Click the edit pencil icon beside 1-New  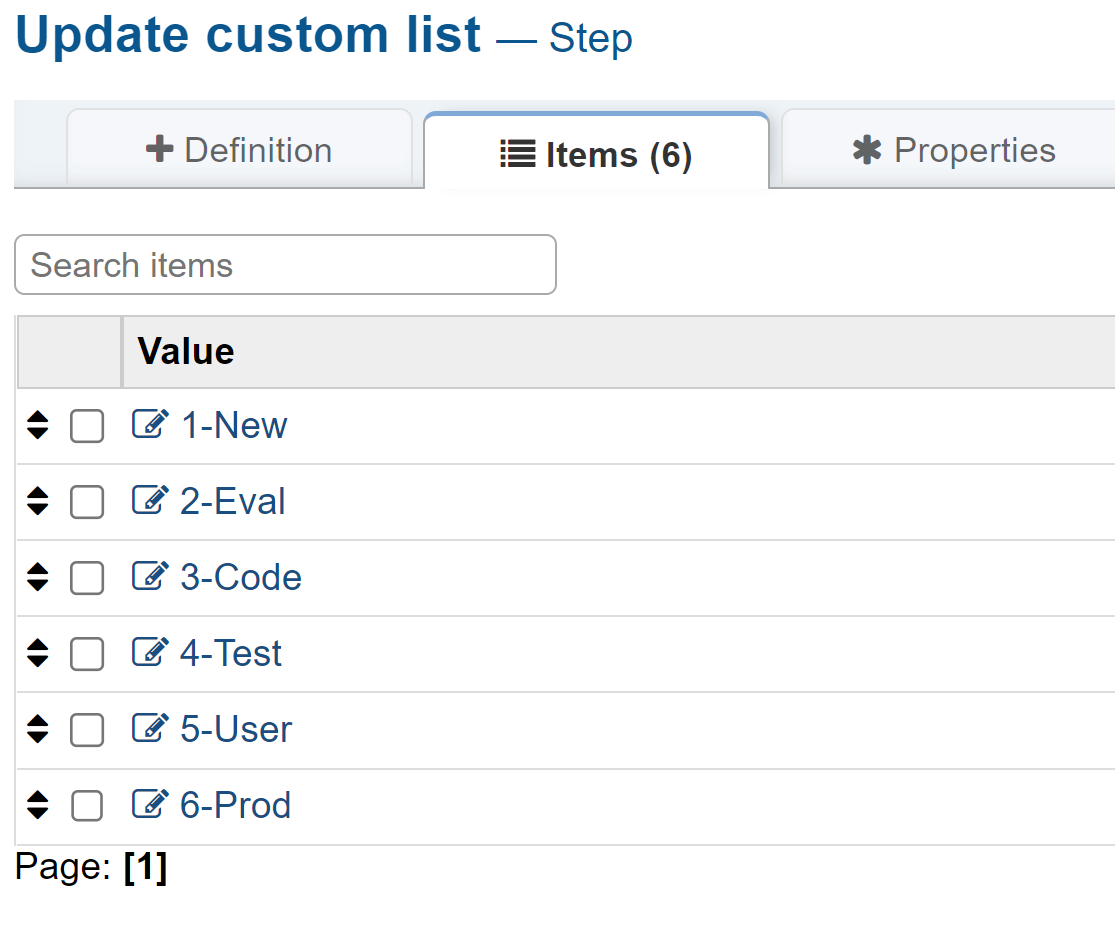[x=150, y=425]
